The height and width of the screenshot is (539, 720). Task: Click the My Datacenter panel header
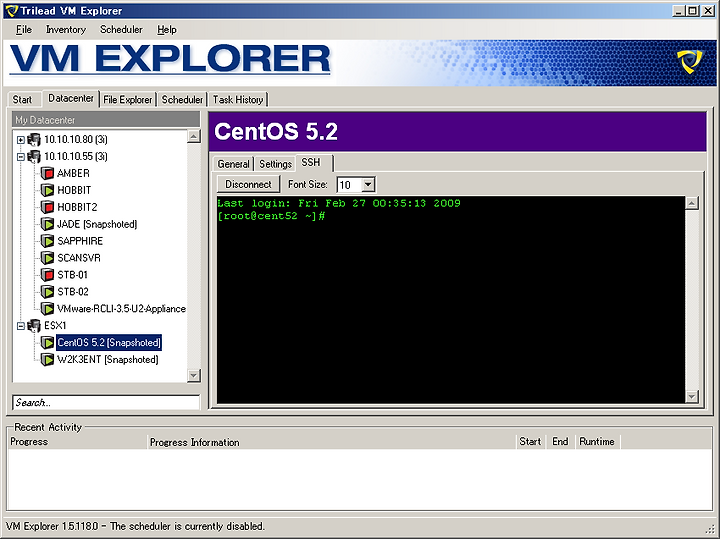click(x=106, y=120)
